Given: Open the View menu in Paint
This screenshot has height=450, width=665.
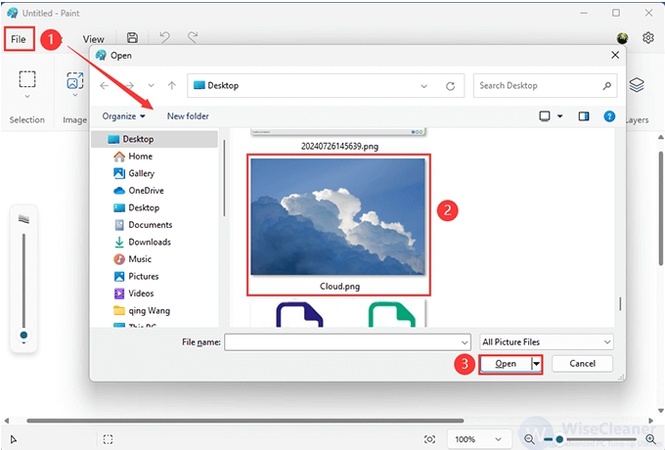Looking at the screenshot, I should (x=93, y=39).
